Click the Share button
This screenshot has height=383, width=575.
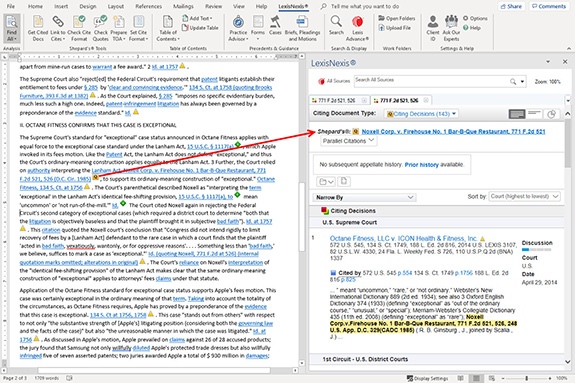pyautogui.click(x=511, y=6)
